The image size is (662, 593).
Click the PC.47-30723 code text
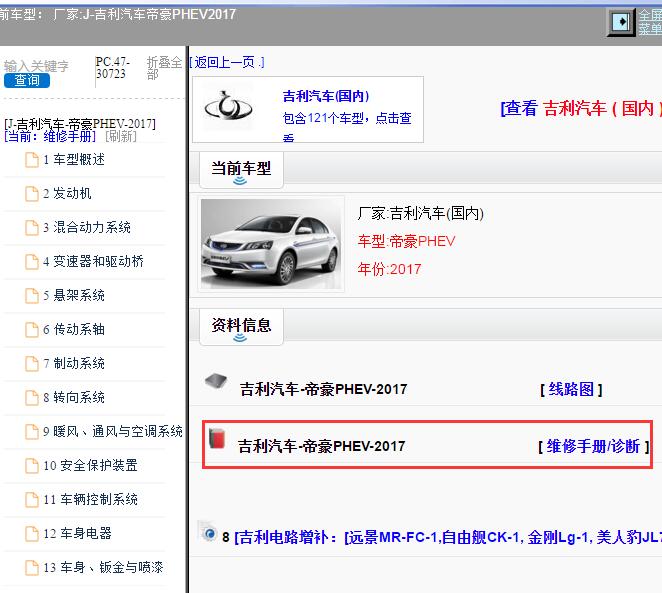coord(113,68)
